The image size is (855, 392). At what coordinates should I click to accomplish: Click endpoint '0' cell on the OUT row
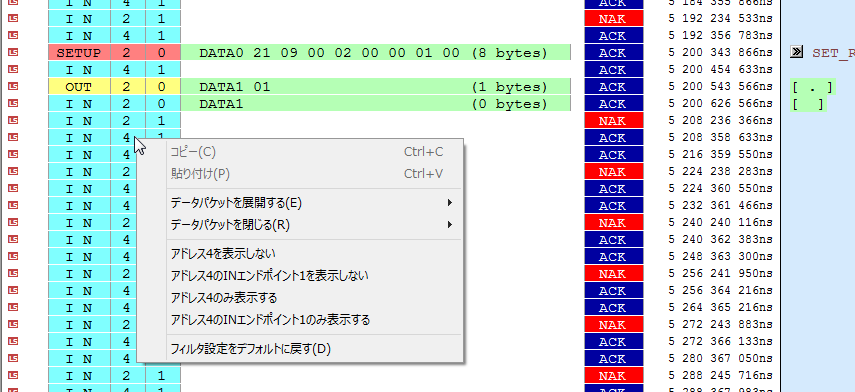[162, 87]
